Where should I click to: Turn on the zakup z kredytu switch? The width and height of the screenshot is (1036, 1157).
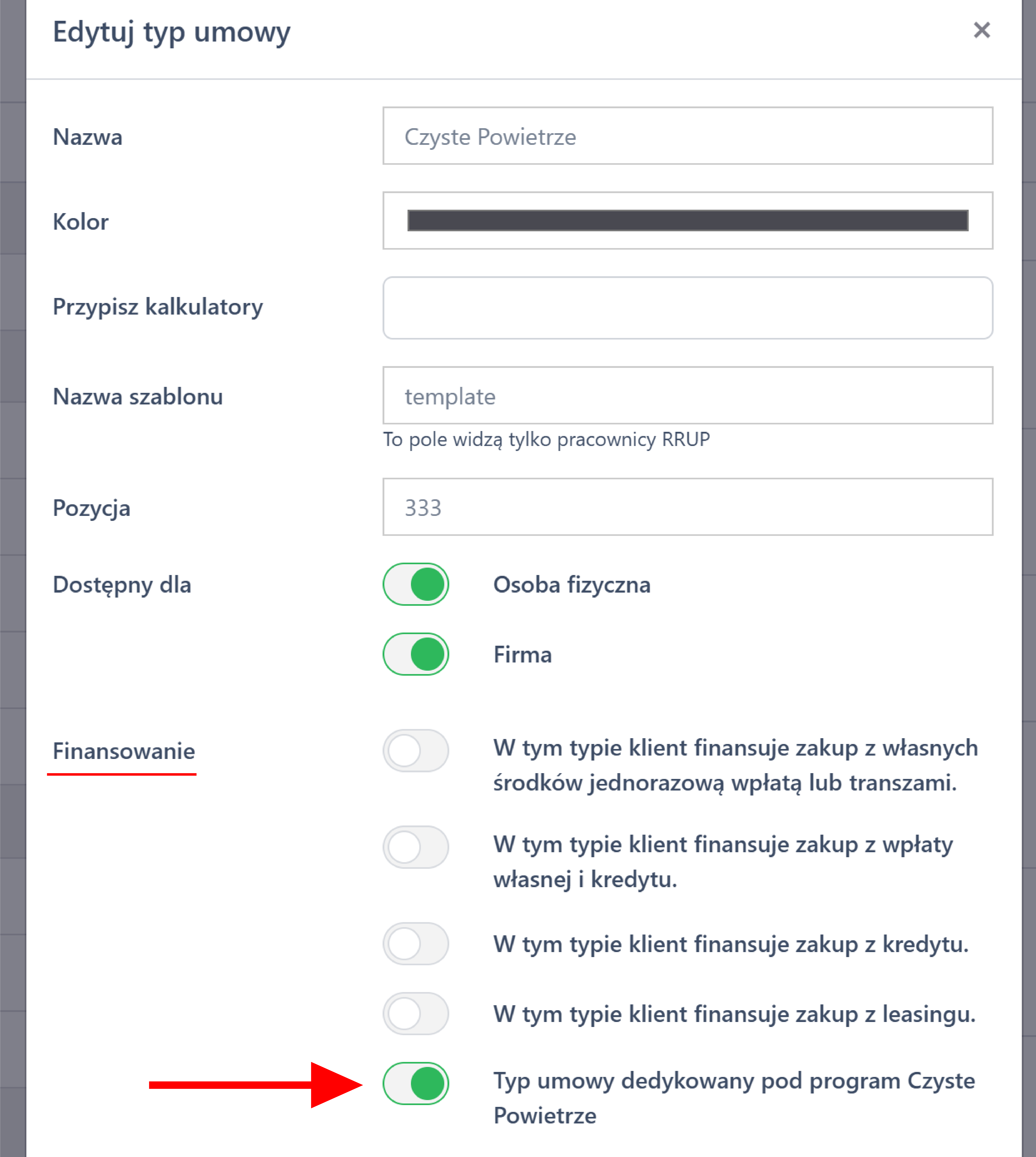pos(416,943)
